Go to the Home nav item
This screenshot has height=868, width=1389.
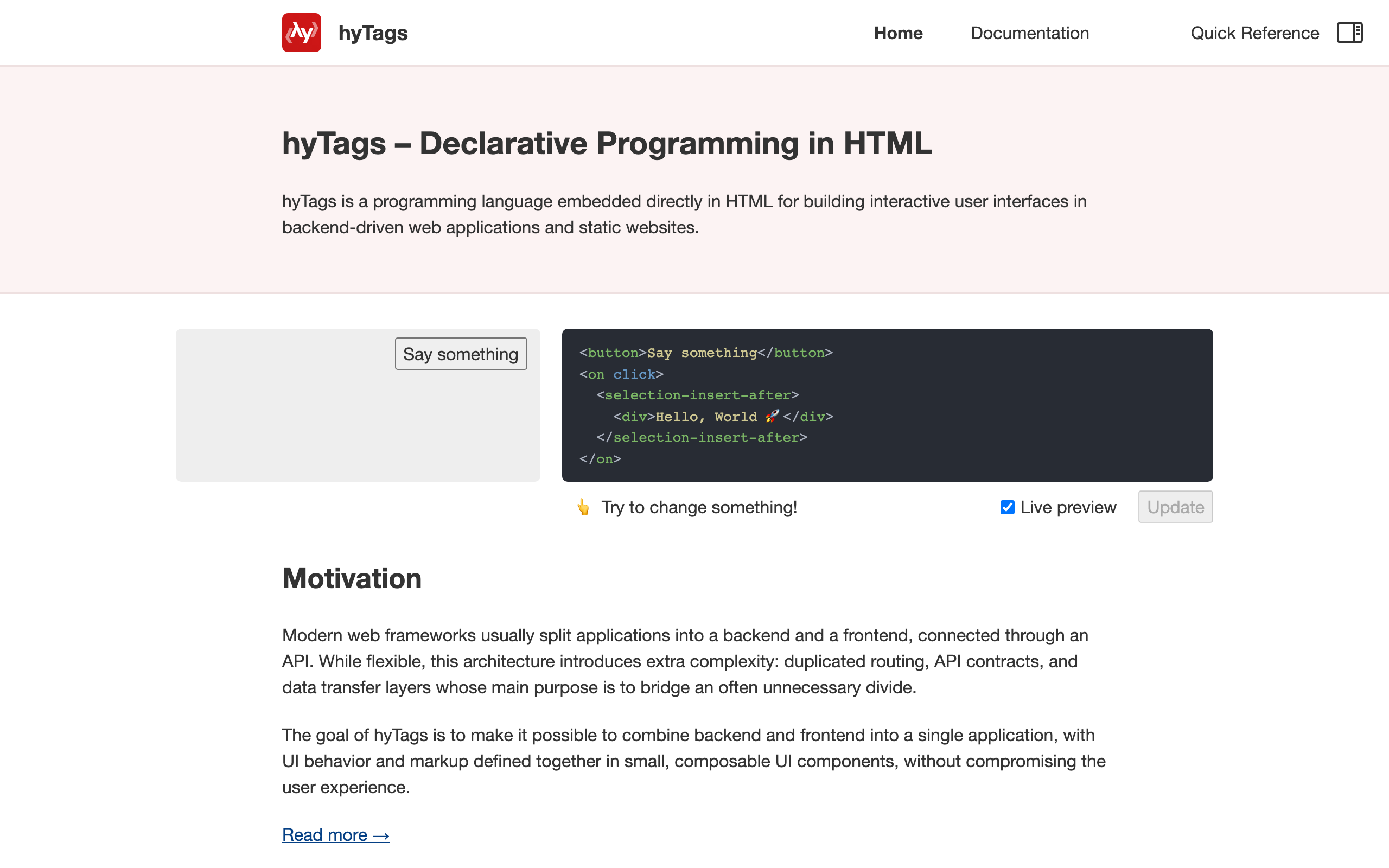(x=897, y=33)
